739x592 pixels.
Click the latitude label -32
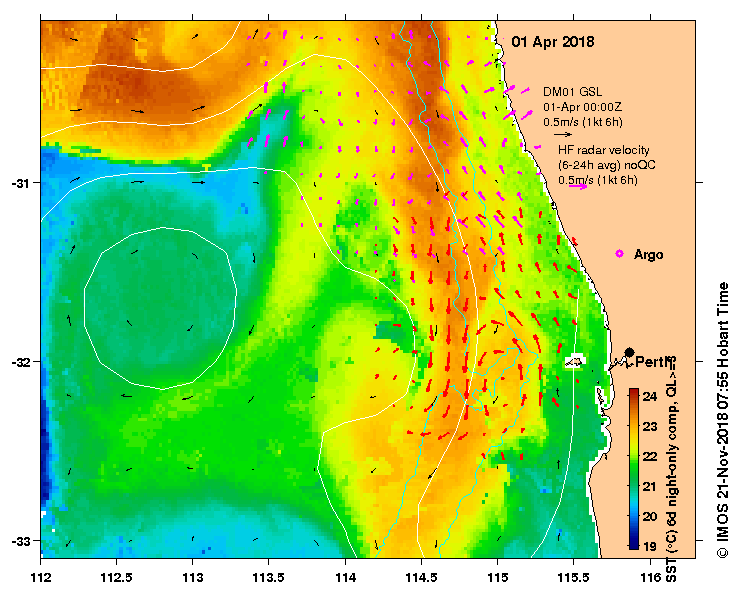(20, 362)
